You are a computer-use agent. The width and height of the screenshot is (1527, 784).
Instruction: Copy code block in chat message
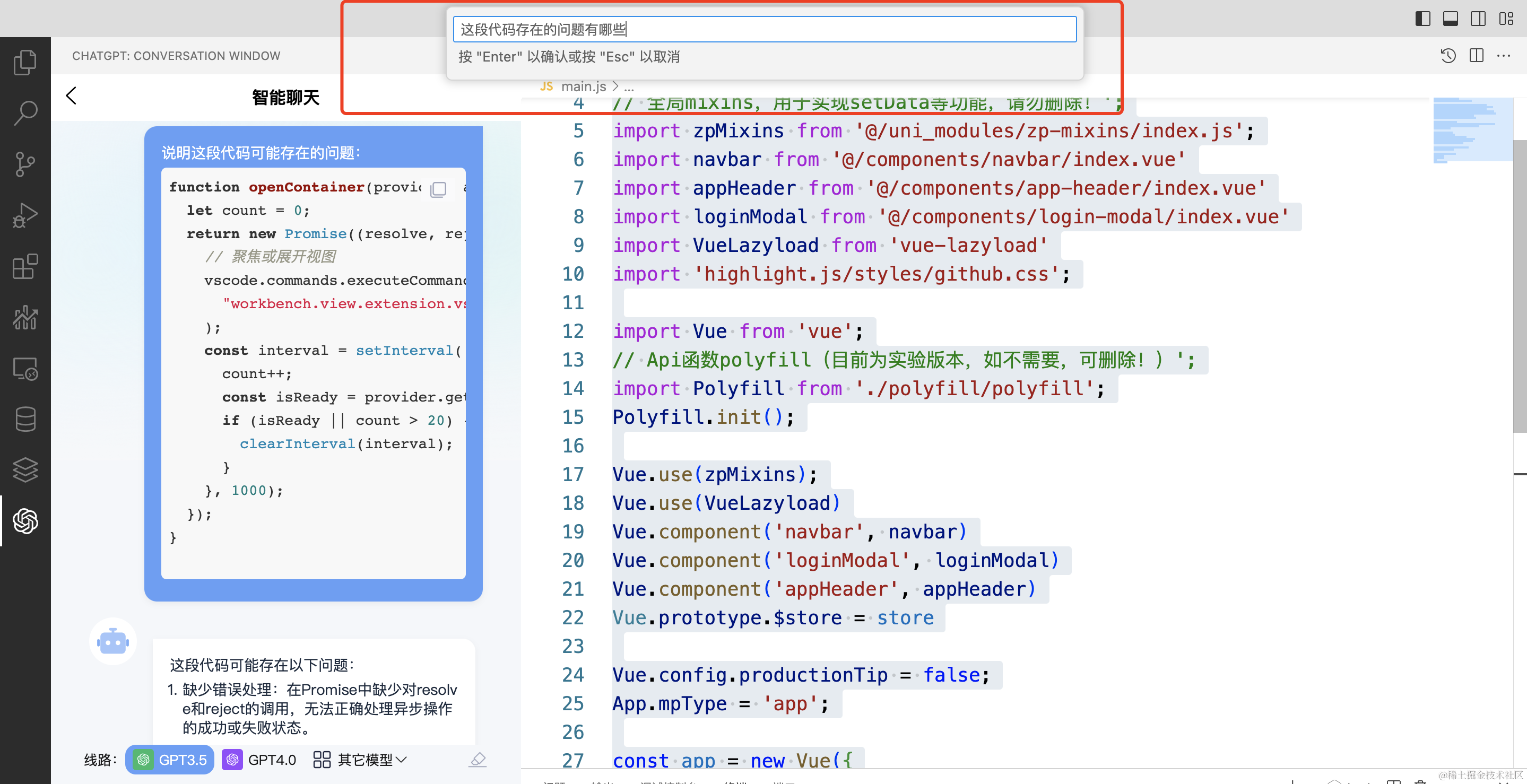pyautogui.click(x=439, y=189)
